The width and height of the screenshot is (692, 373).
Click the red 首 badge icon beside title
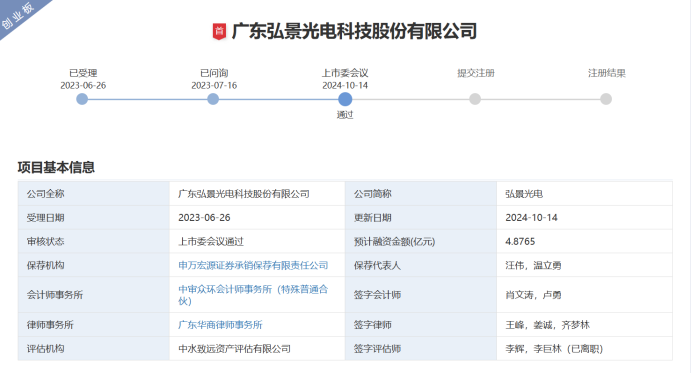click(219, 31)
